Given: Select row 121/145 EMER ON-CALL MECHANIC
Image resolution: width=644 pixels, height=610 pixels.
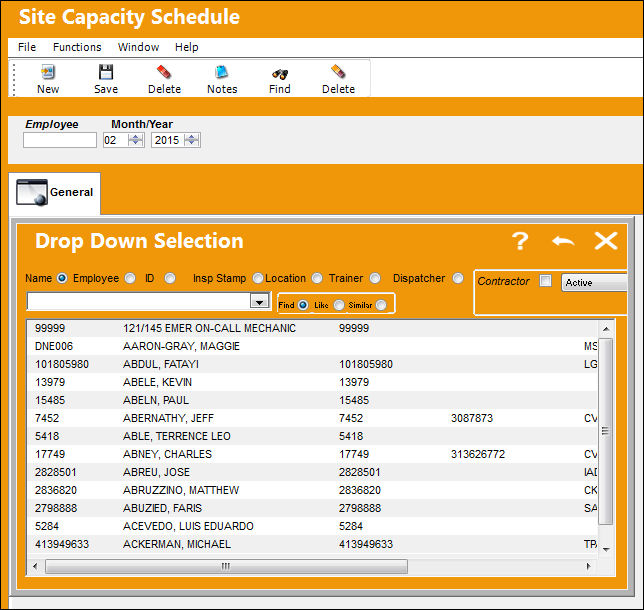Looking at the screenshot, I should 313,328.
